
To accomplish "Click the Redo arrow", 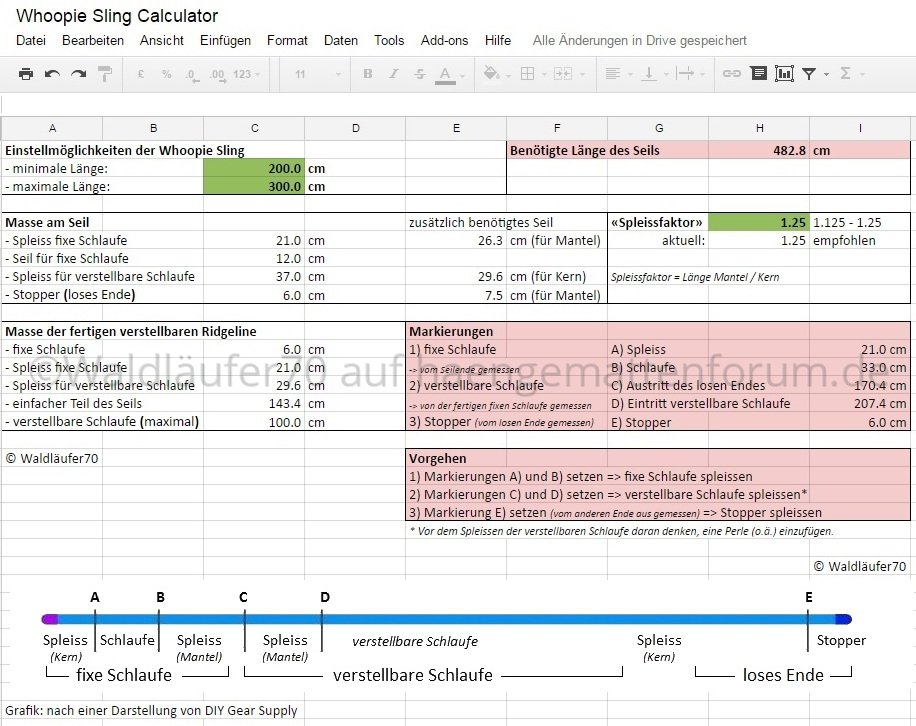I will click(78, 74).
